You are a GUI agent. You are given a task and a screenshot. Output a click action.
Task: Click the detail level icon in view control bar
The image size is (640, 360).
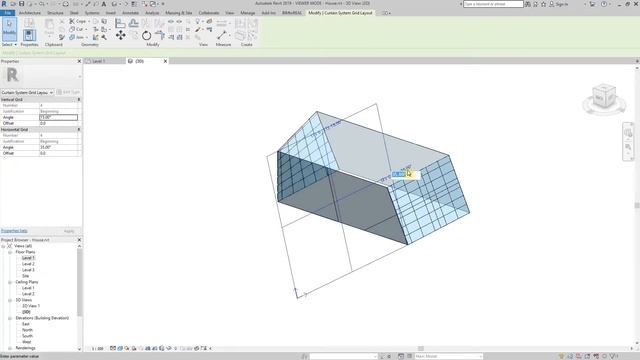(x=113, y=348)
